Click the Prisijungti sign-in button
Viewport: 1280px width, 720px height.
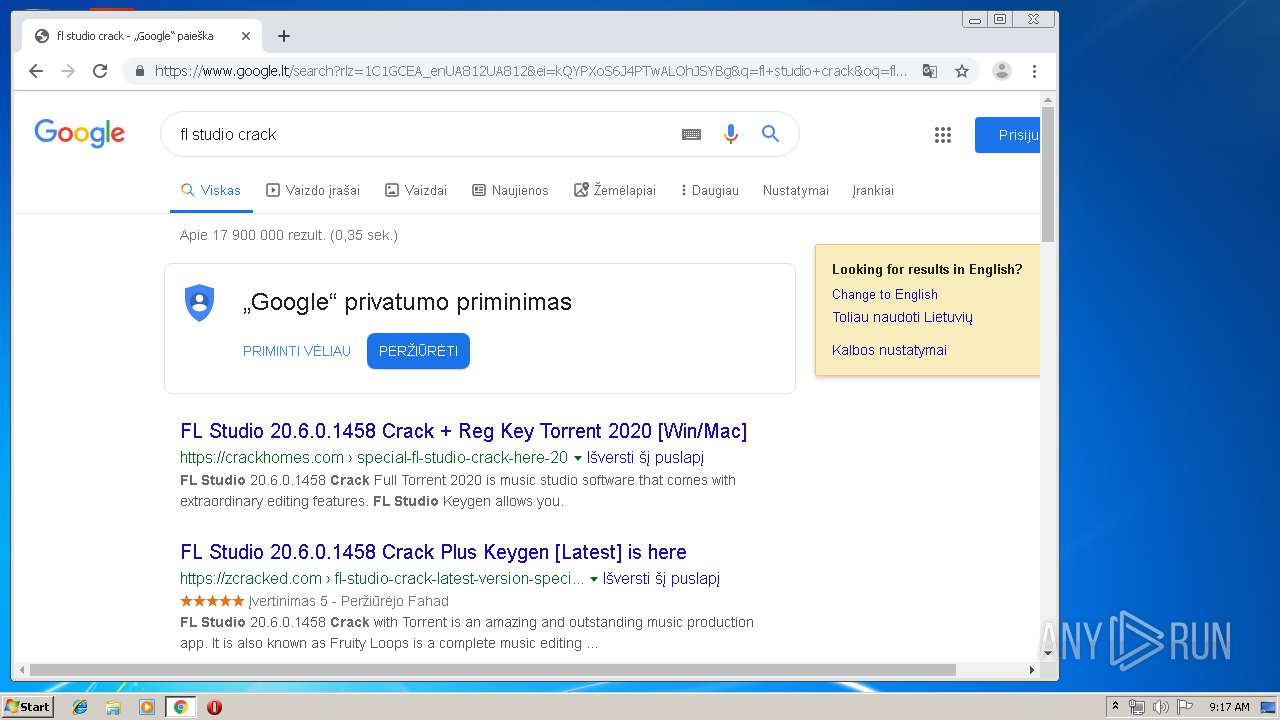tap(1007, 135)
